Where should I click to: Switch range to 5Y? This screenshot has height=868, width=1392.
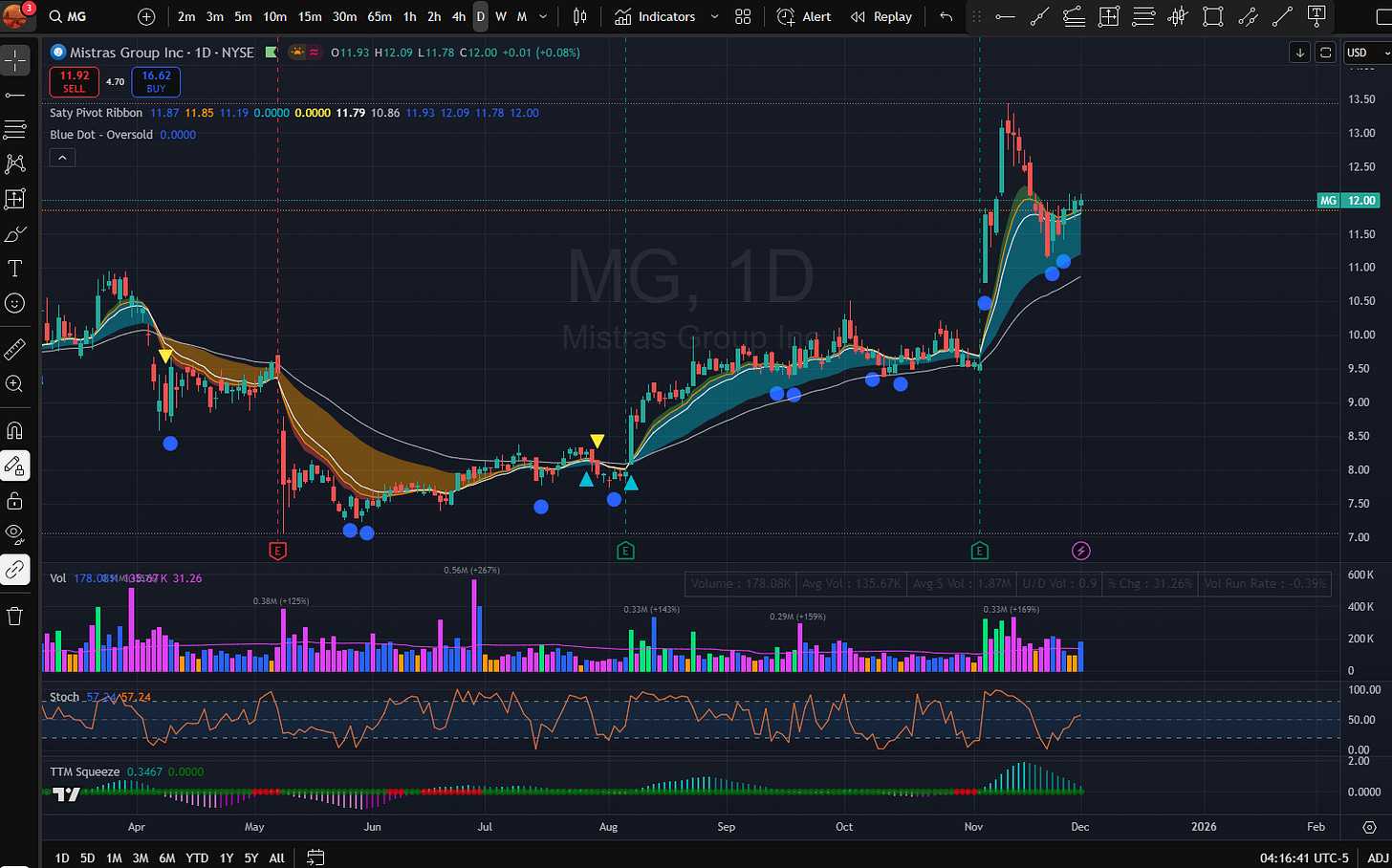point(250,857)
